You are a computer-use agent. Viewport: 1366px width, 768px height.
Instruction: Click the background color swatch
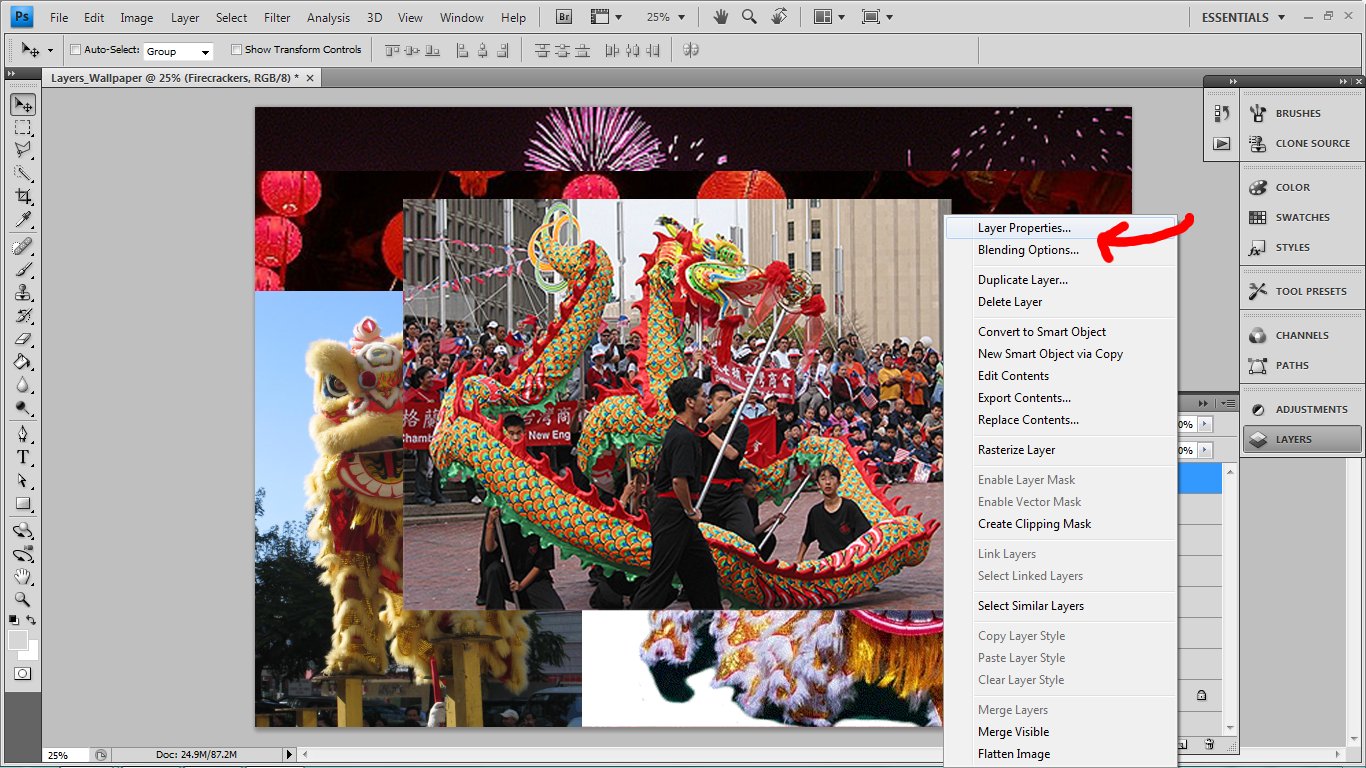[x=32, y=653]
